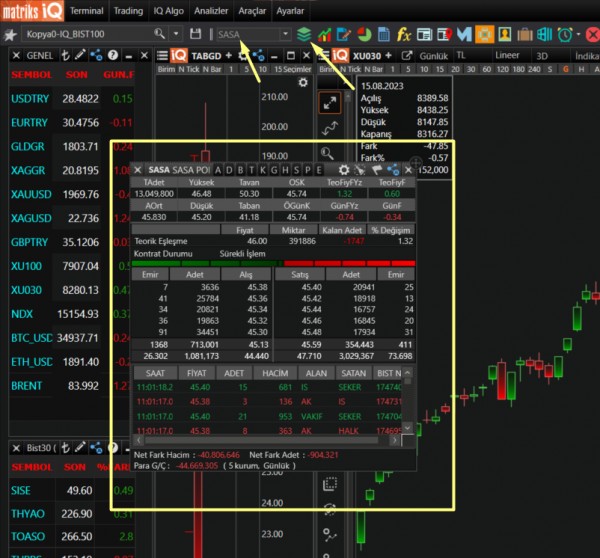This screenshot has height=558, width=600.
Task: Open gear settings in SASA depth window
Action: click(x=344, y=170)
